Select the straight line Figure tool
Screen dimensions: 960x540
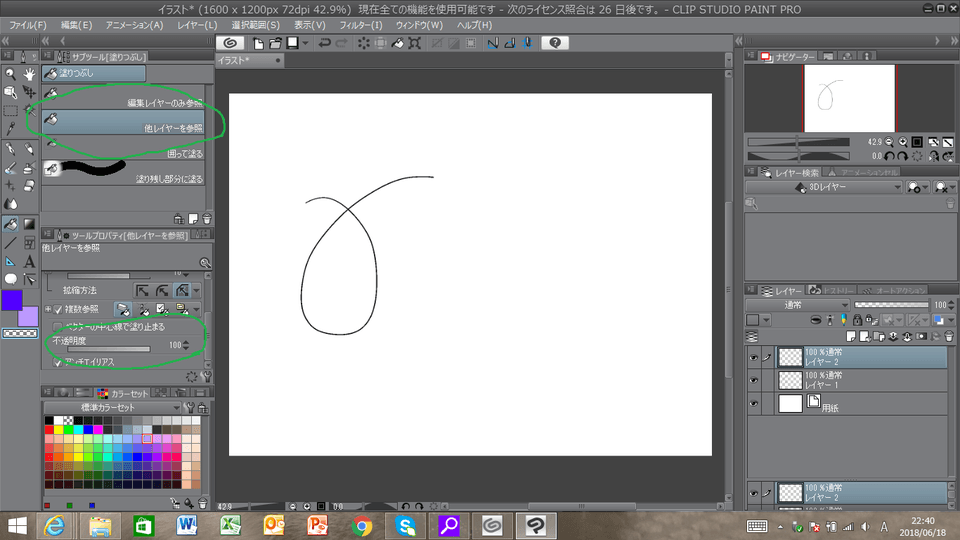click(10, 243)
